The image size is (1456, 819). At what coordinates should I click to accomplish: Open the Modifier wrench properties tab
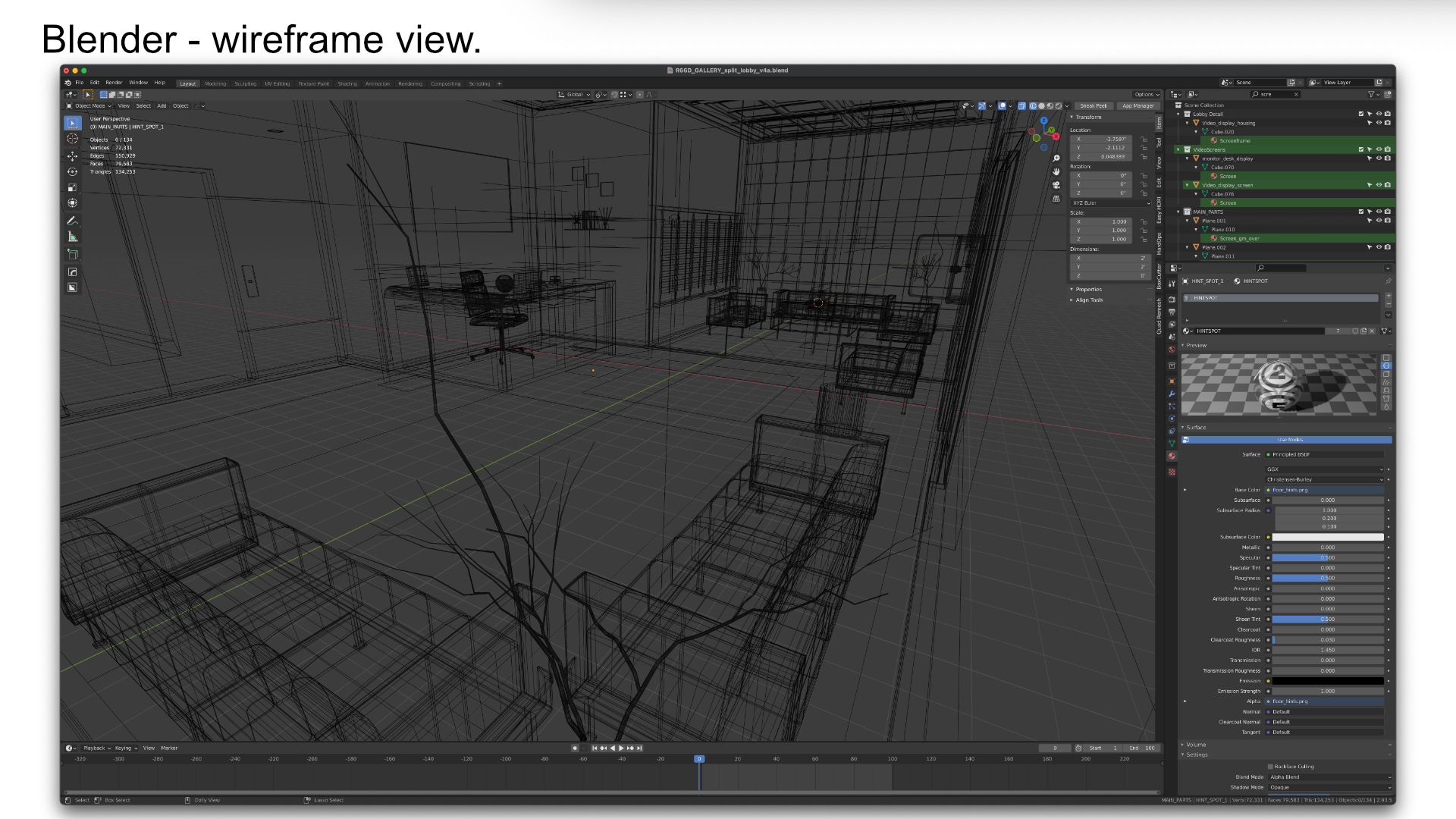tap(1172, 394)
